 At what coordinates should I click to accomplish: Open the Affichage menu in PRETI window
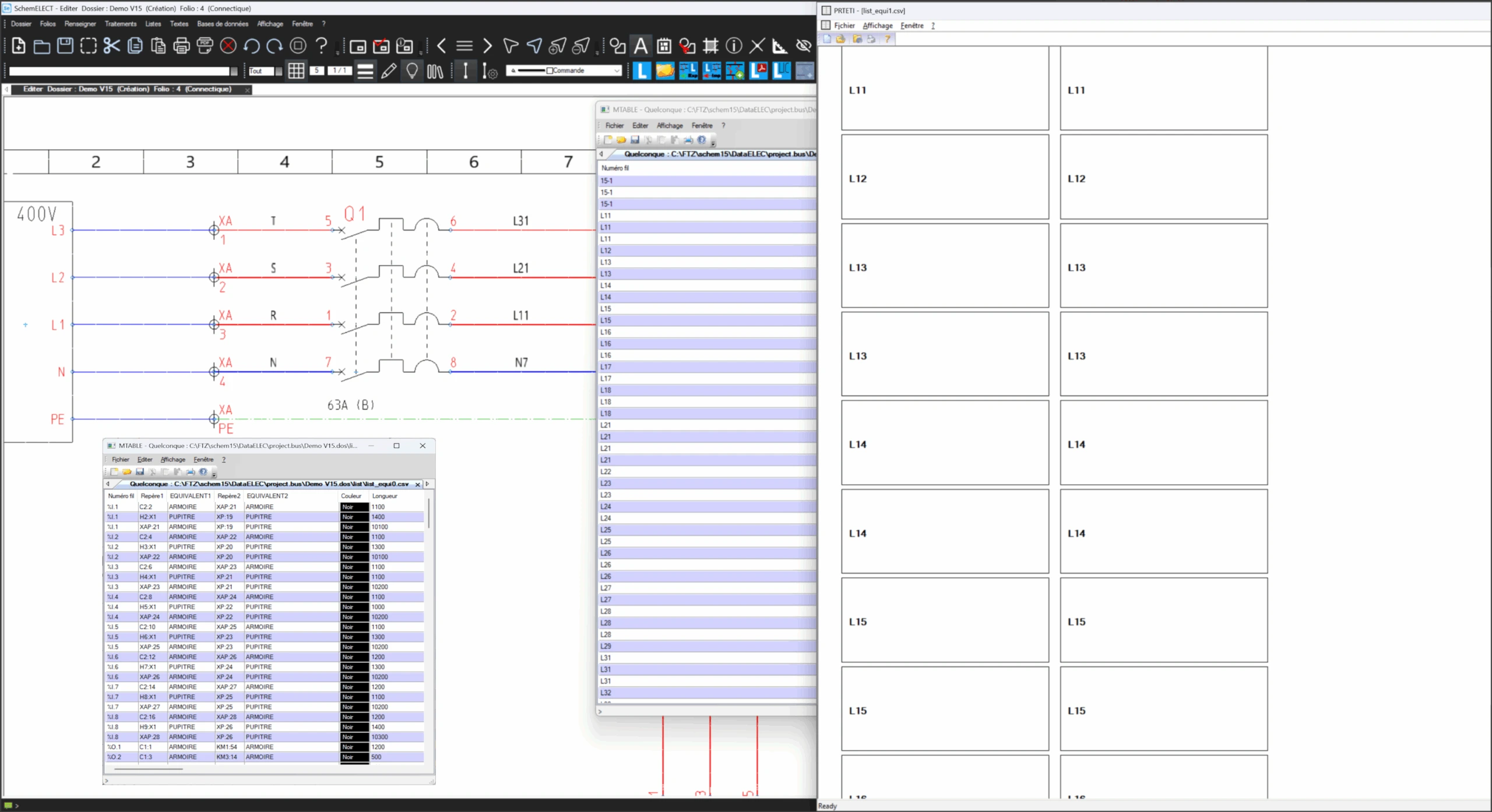coord(877,26)
